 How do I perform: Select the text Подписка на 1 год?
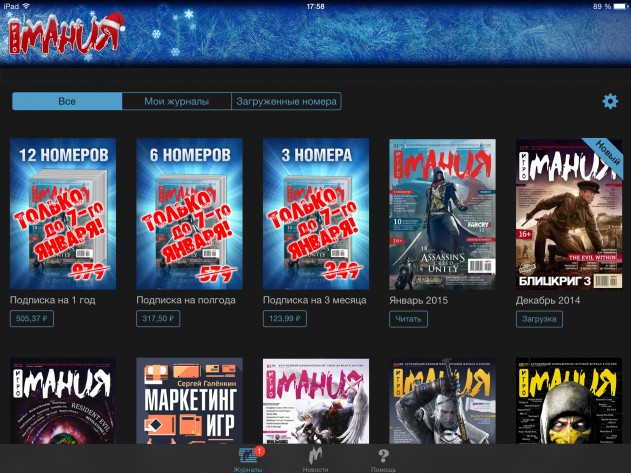(52, 300)
